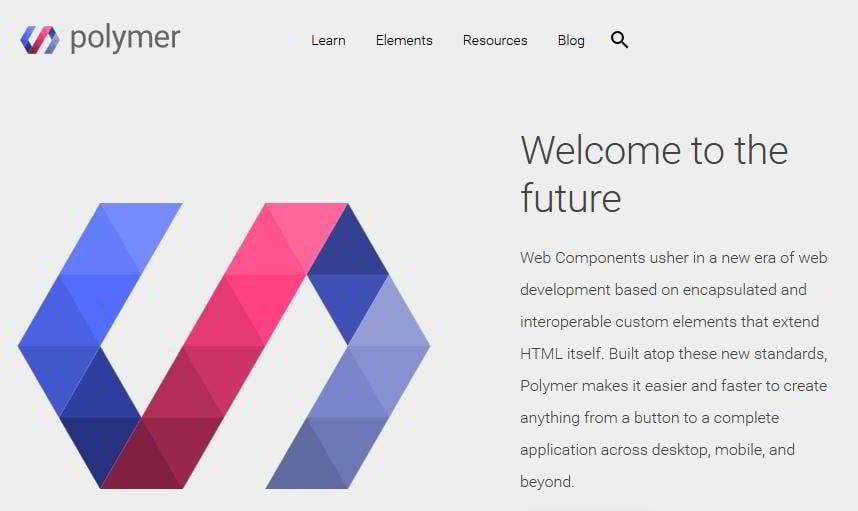Open the Blog link
The width and height of the screenshot is (858, 511).
coord(571,40)
